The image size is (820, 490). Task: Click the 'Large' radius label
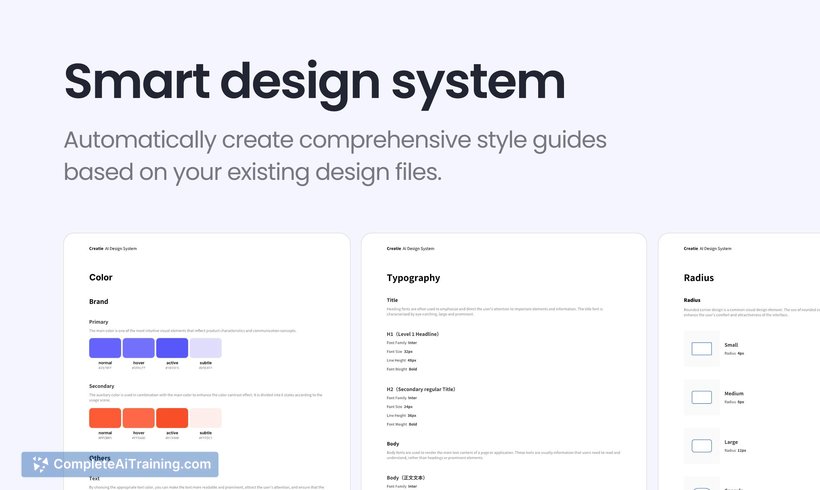click(x=731, y=442)
